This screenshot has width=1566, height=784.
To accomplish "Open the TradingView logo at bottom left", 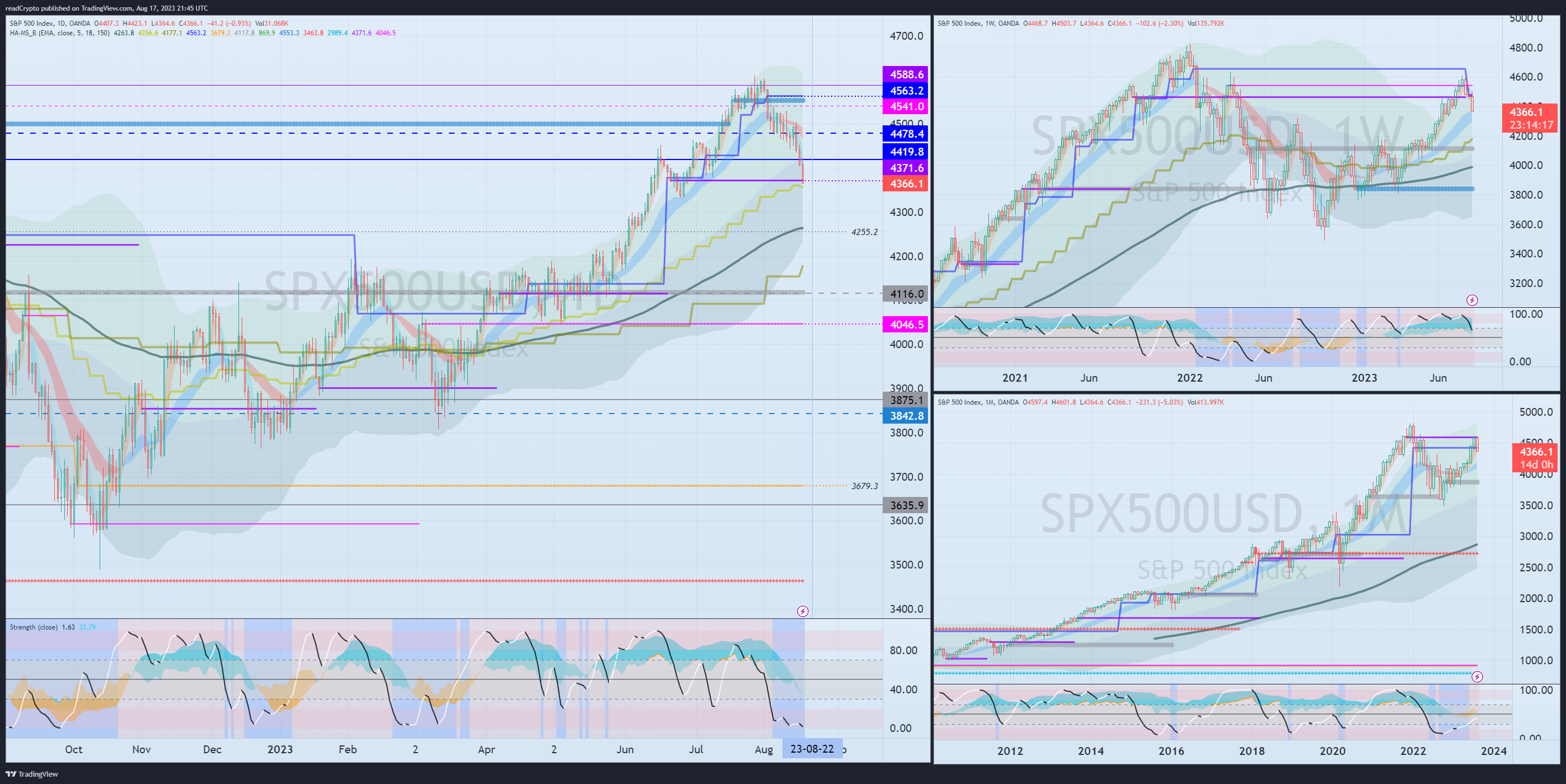I will click(x=31, y=774).
